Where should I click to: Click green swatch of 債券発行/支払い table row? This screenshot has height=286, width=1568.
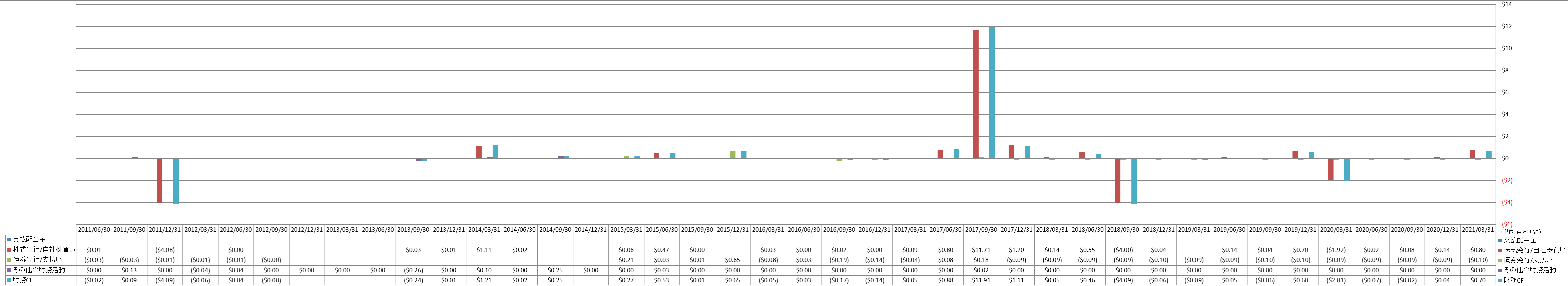pos(9,260)
